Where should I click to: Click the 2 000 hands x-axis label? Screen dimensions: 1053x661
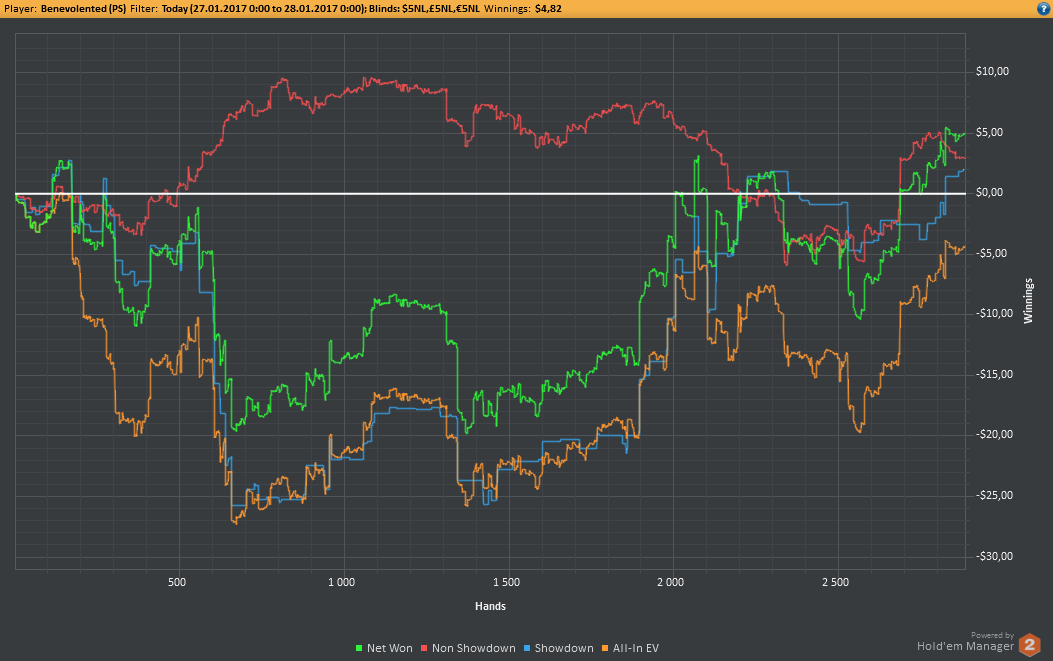point(671,582)
